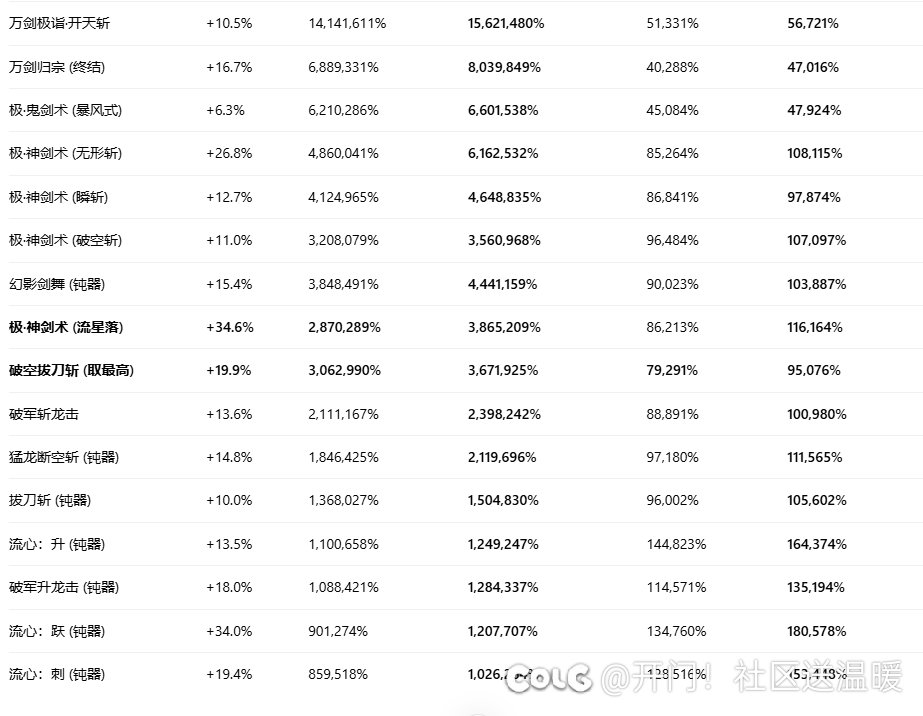Select the 破空拔刀斩 (取最高) skill name
Image resolution: width=923 pixels, height=716 pixels.
(x=71, y=370)
